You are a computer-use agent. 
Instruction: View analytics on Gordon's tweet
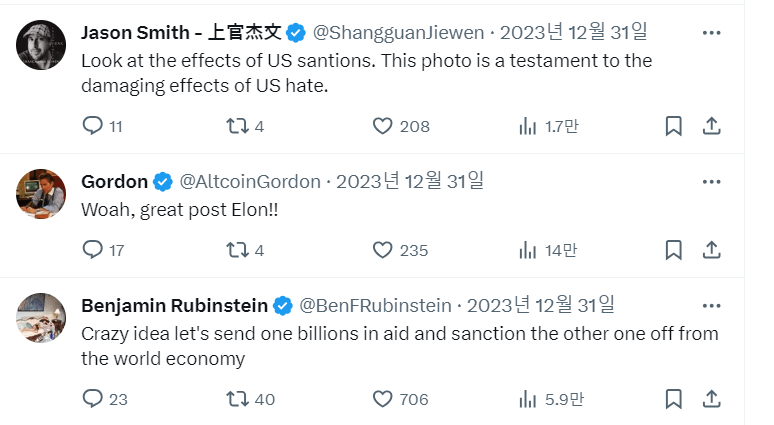tap(527, 250)
